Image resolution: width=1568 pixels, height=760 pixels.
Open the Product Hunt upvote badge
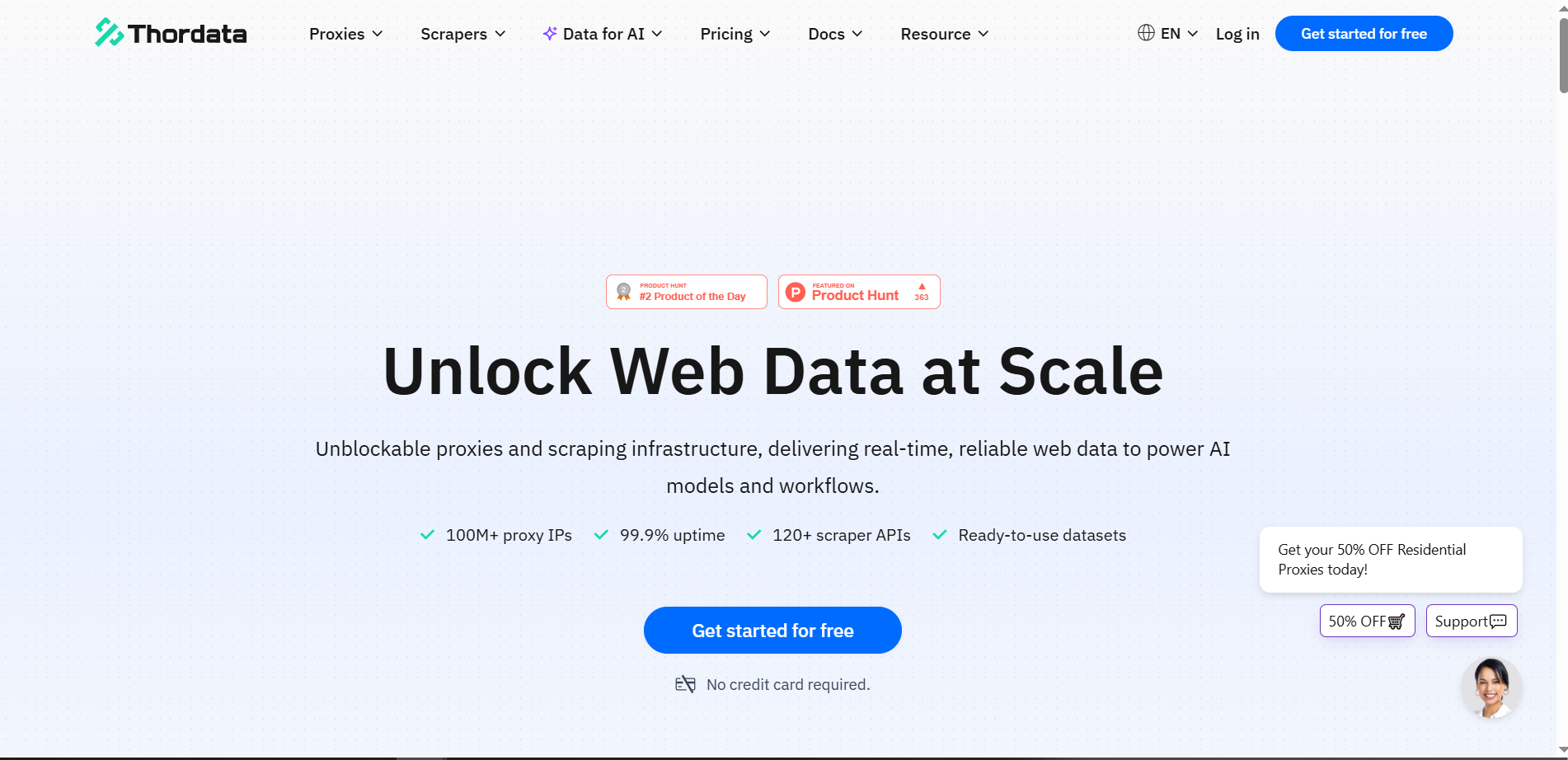click(x=858, y=292)
